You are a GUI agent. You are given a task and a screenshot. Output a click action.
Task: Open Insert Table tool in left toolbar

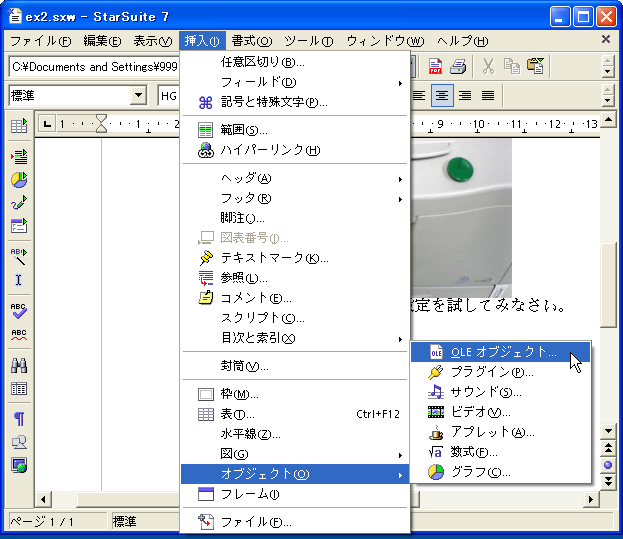[x=19, y=126]
